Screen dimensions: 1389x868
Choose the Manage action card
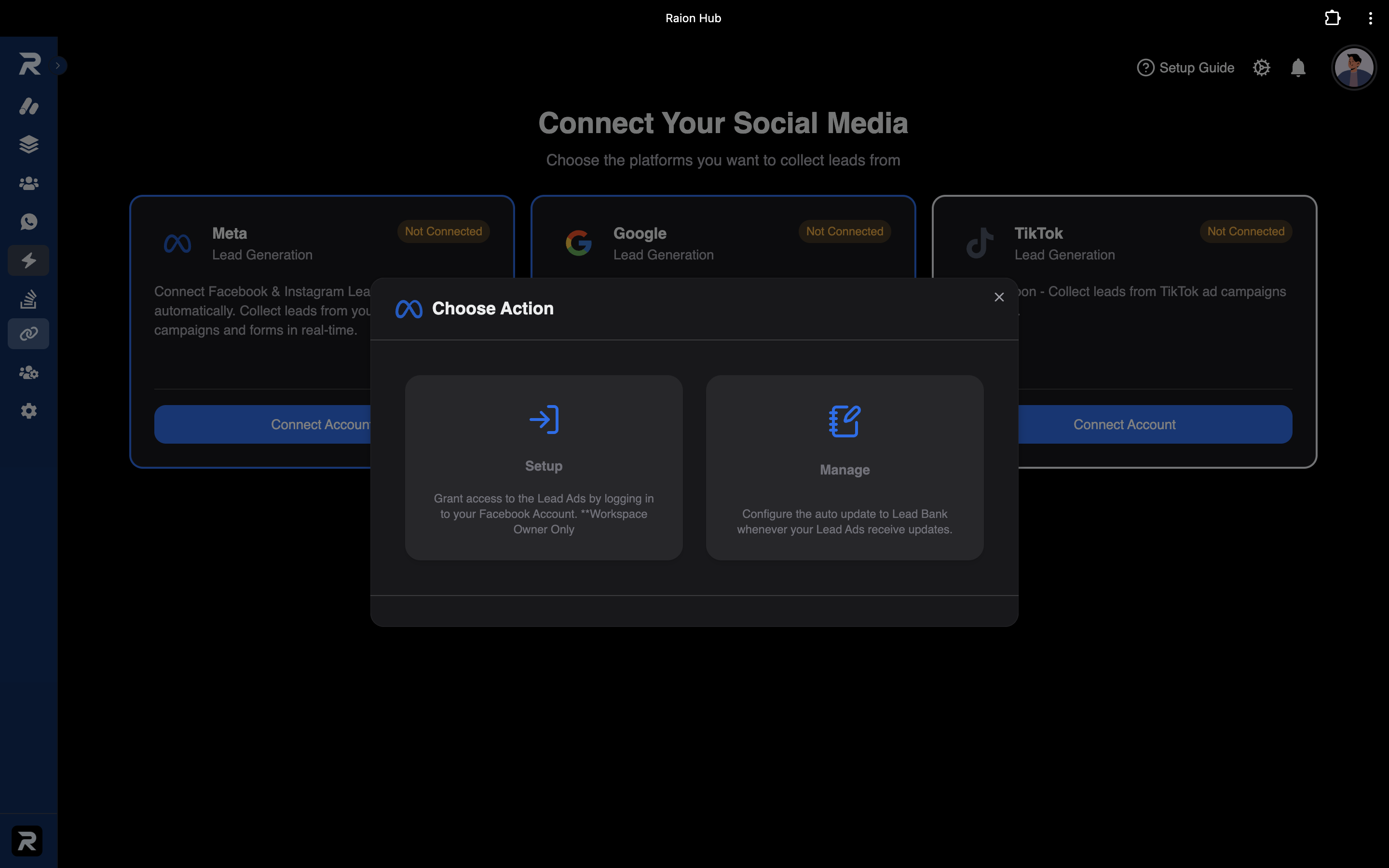(x=845, y=467)
